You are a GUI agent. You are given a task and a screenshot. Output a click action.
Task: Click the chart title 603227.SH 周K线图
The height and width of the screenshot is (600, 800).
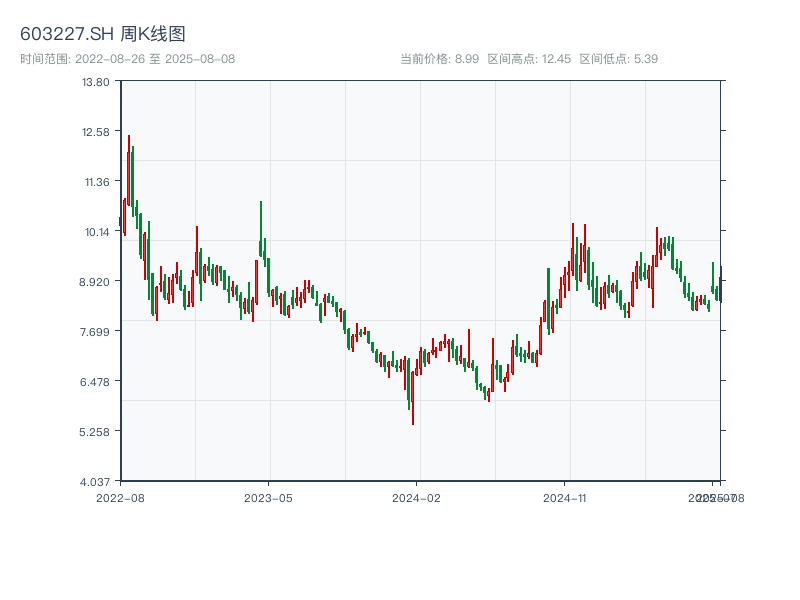(x=103, y=34)
